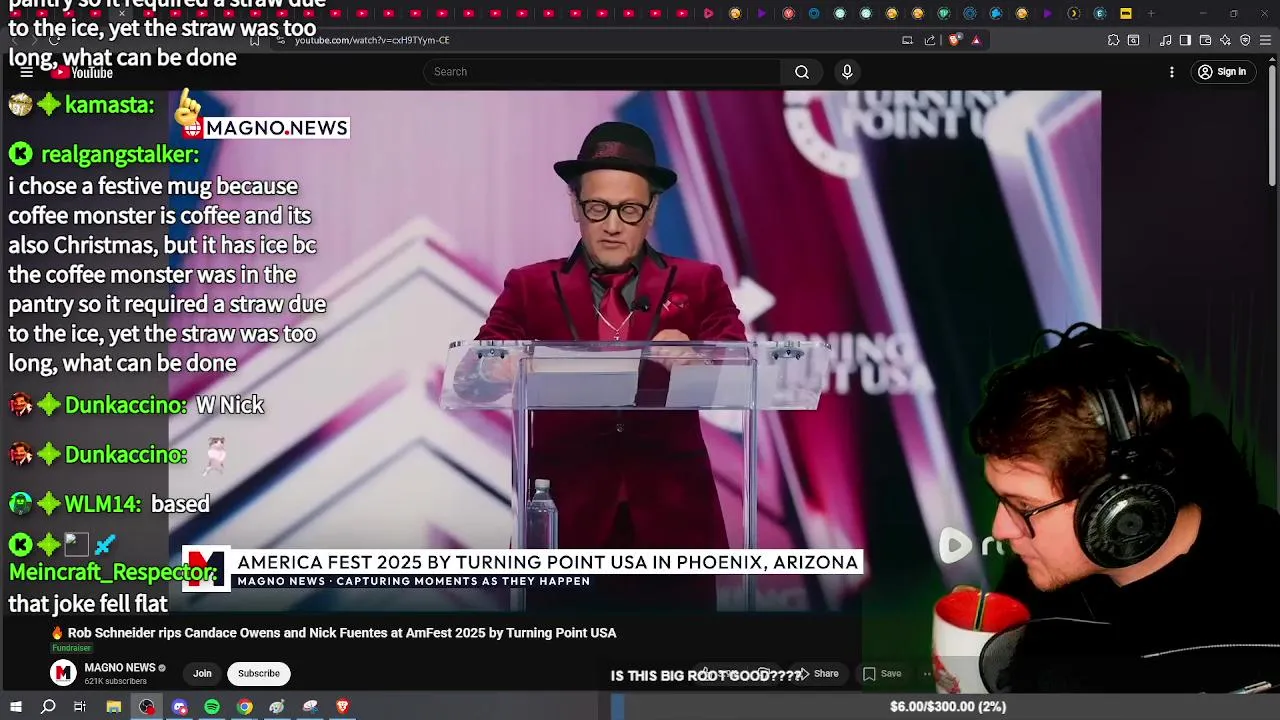Screen dimensions: 1280x720
Task: Switch to the yellow IMDb-style last tab
Action: (1125, 13)
